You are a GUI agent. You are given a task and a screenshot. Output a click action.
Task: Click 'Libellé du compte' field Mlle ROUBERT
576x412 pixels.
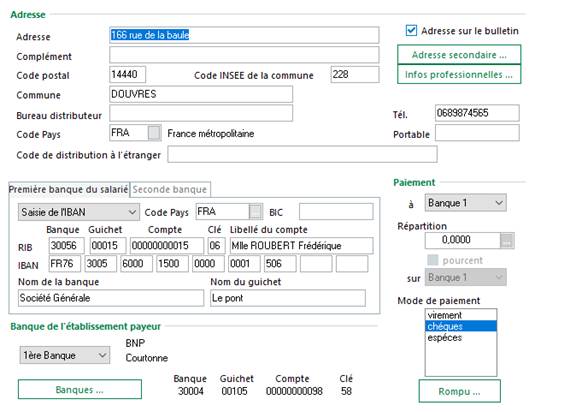coord(301,245)
